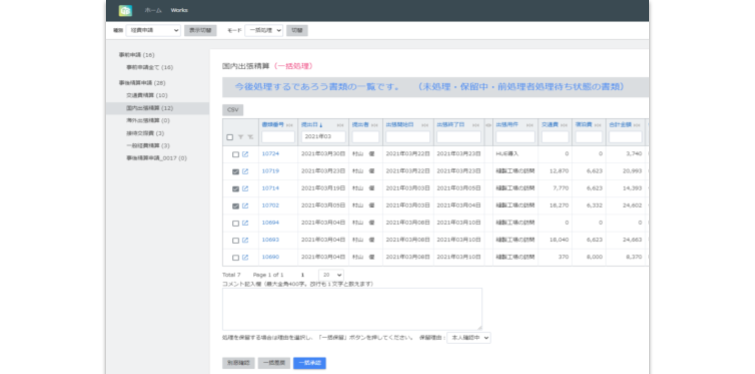Click the 表示切替 button
This screenshot has height=374, width=755.
click(x=200, y=30)
